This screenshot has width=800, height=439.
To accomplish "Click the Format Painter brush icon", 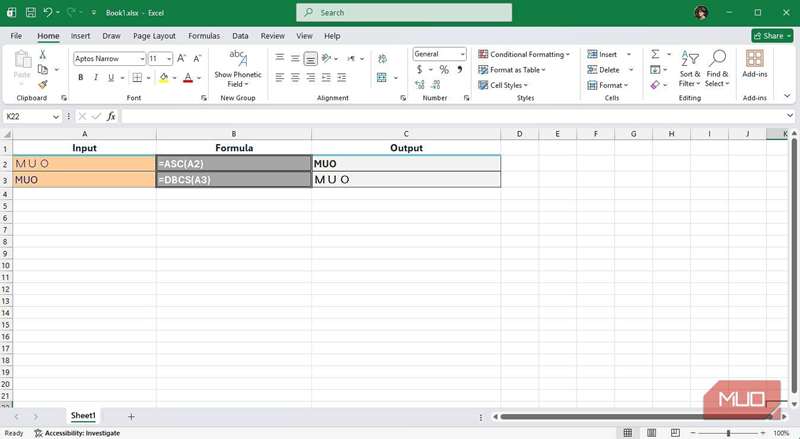I will click(42, 85).
